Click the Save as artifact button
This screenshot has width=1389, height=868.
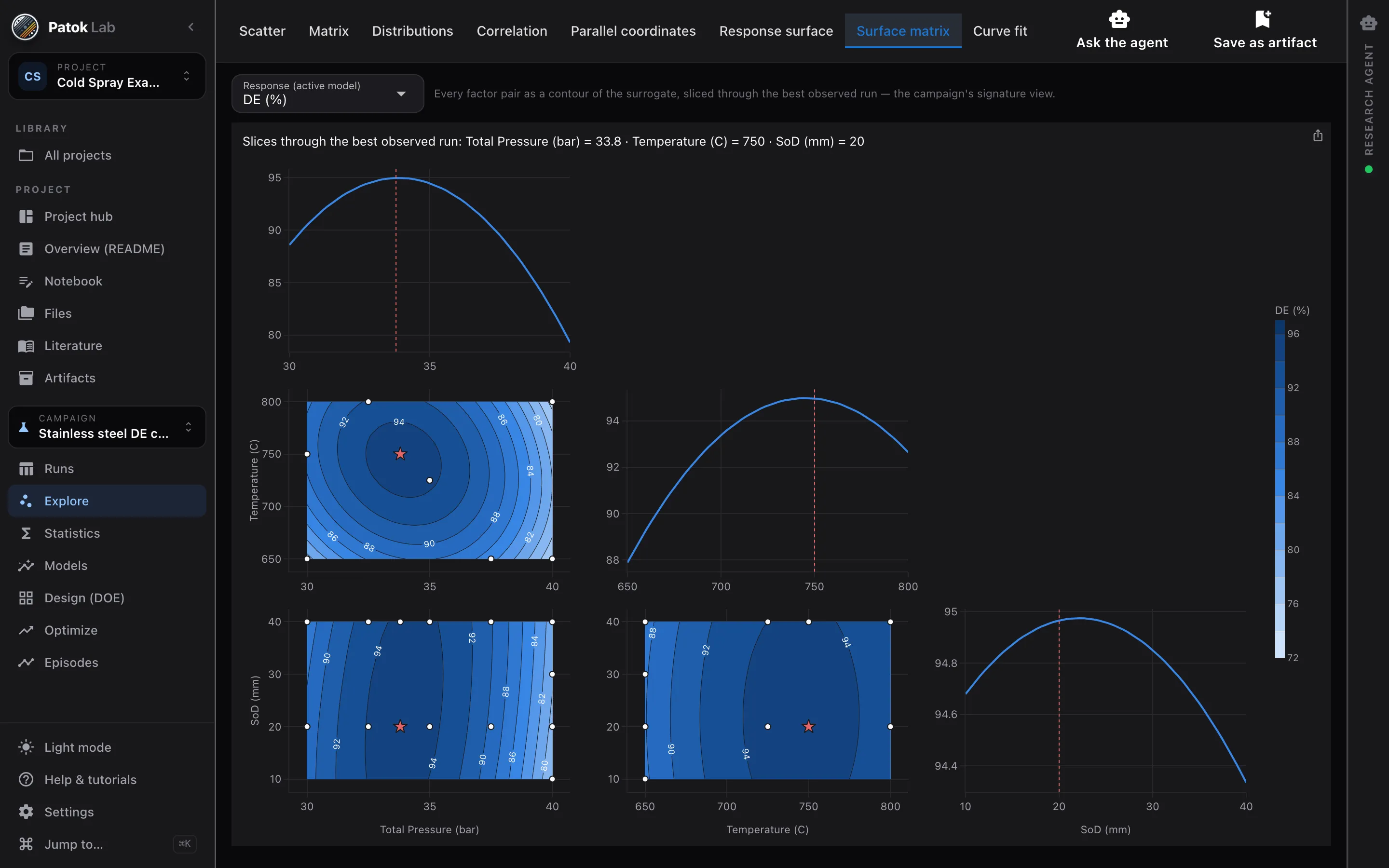click(1265, 30)
